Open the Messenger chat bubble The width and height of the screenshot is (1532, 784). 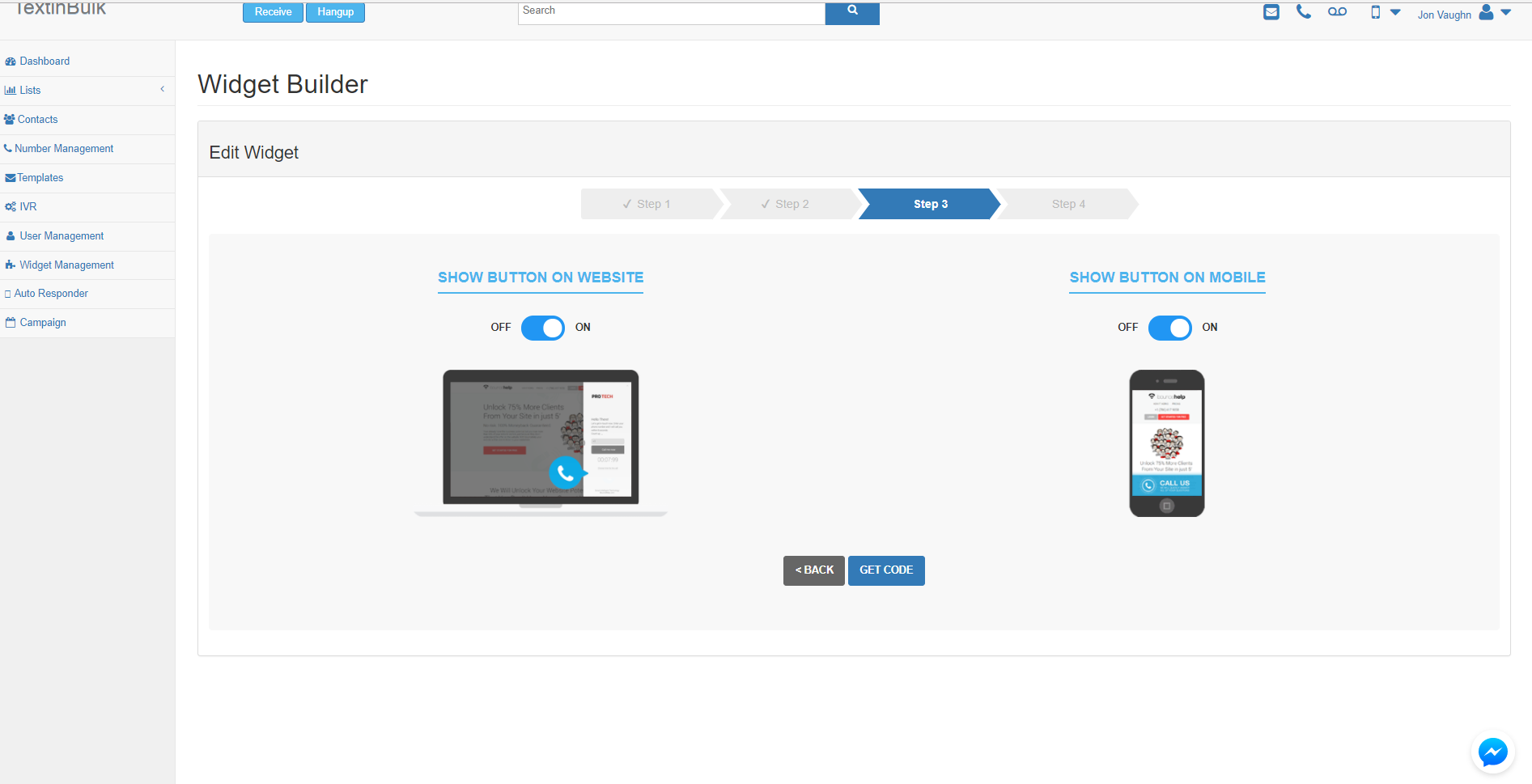(x=1493, y=752)
